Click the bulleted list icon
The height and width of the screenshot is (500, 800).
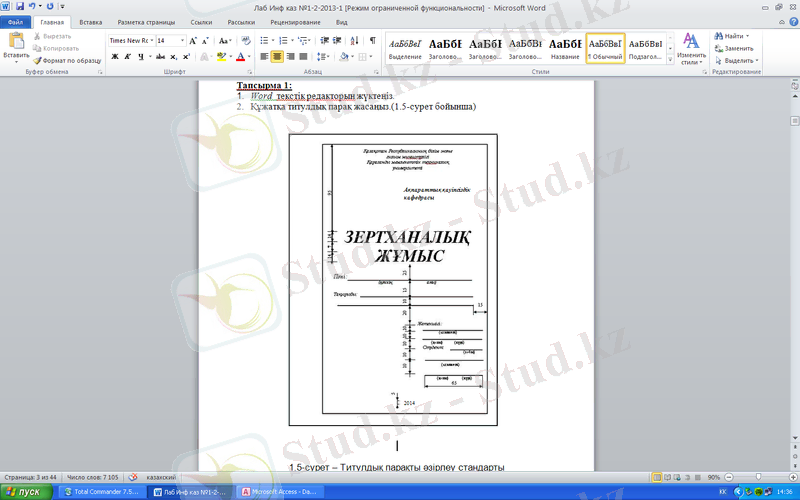264,41
